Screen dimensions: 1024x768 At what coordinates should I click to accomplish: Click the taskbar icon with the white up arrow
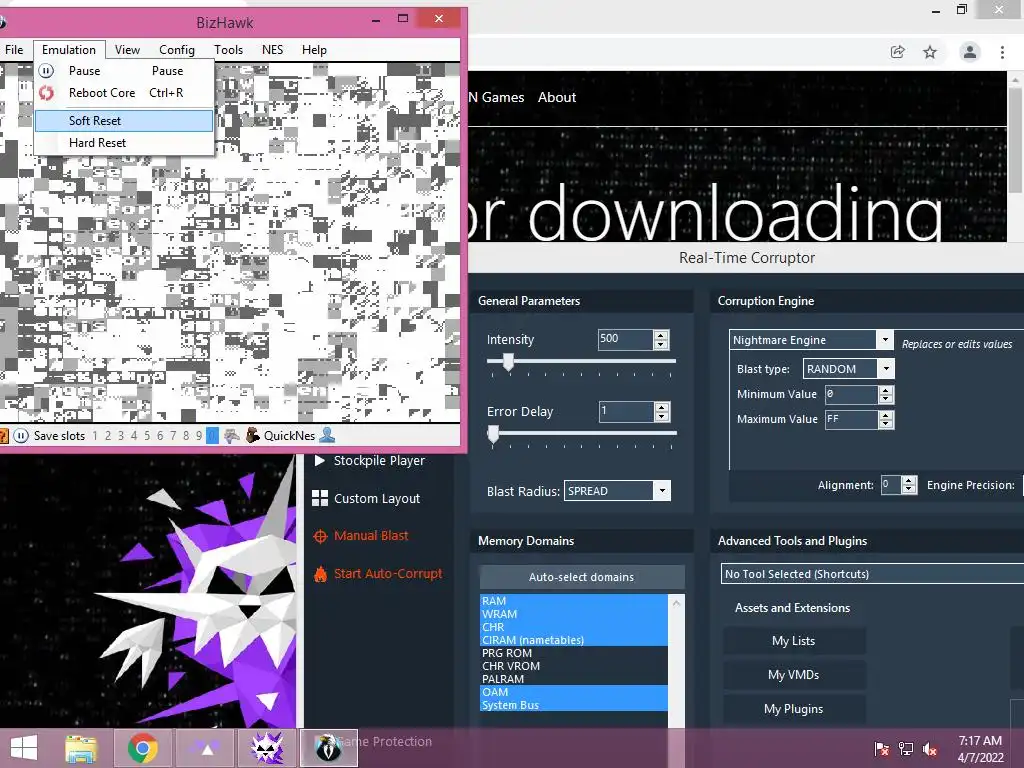click(x=207, y=748)
